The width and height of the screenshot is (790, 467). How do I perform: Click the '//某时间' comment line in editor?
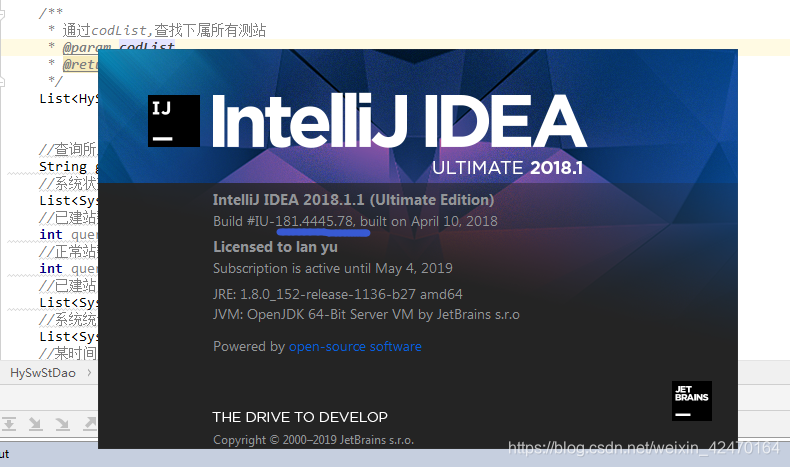68,353
